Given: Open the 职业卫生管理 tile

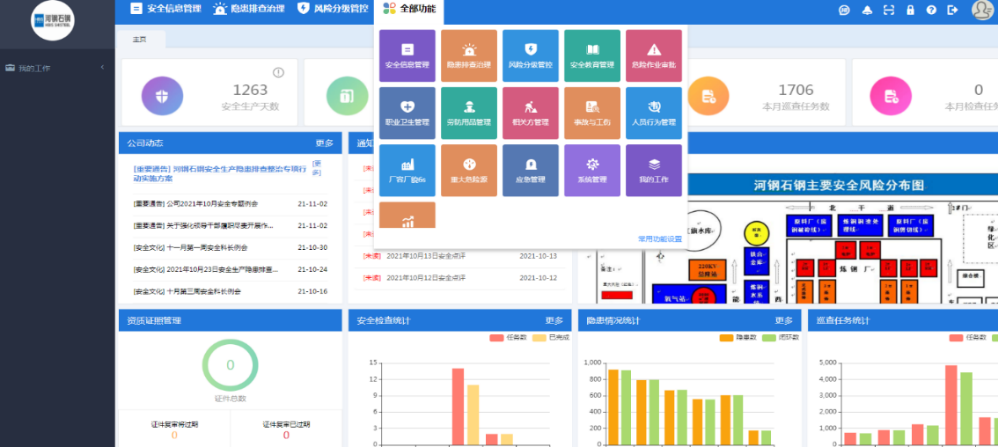Looking at the screenshot, I should pos(407,113).
